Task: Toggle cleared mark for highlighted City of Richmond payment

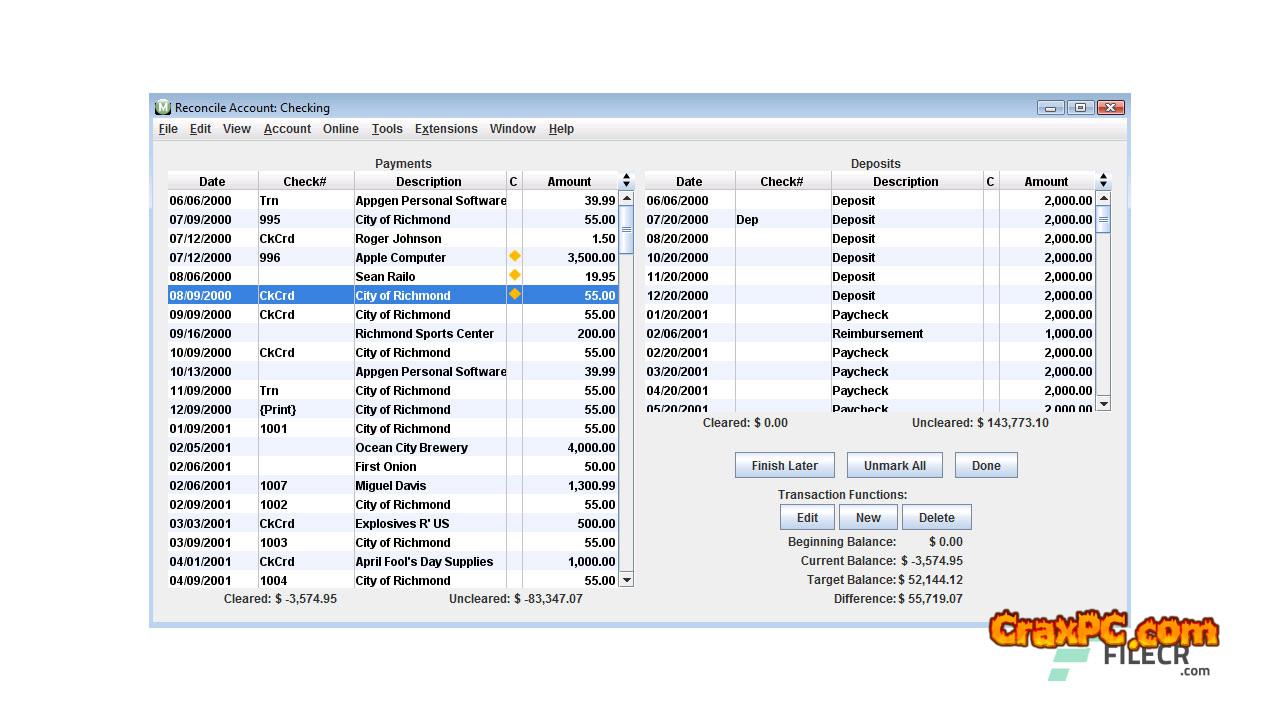Action: pos(514,295)
